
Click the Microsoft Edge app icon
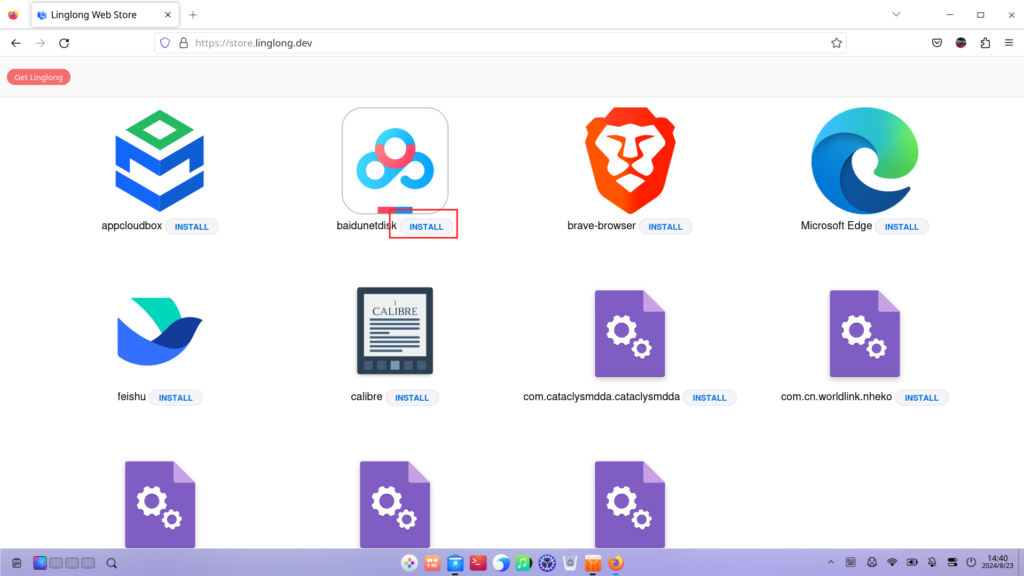coord(864,160)
